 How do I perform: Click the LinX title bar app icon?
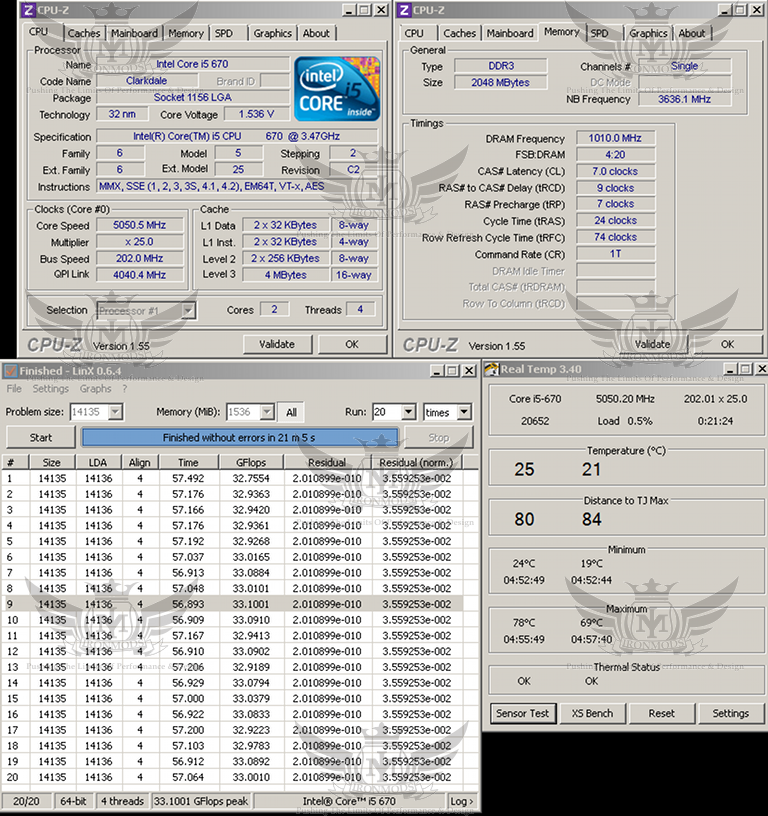pyautogui.click(x=10, y=371)
